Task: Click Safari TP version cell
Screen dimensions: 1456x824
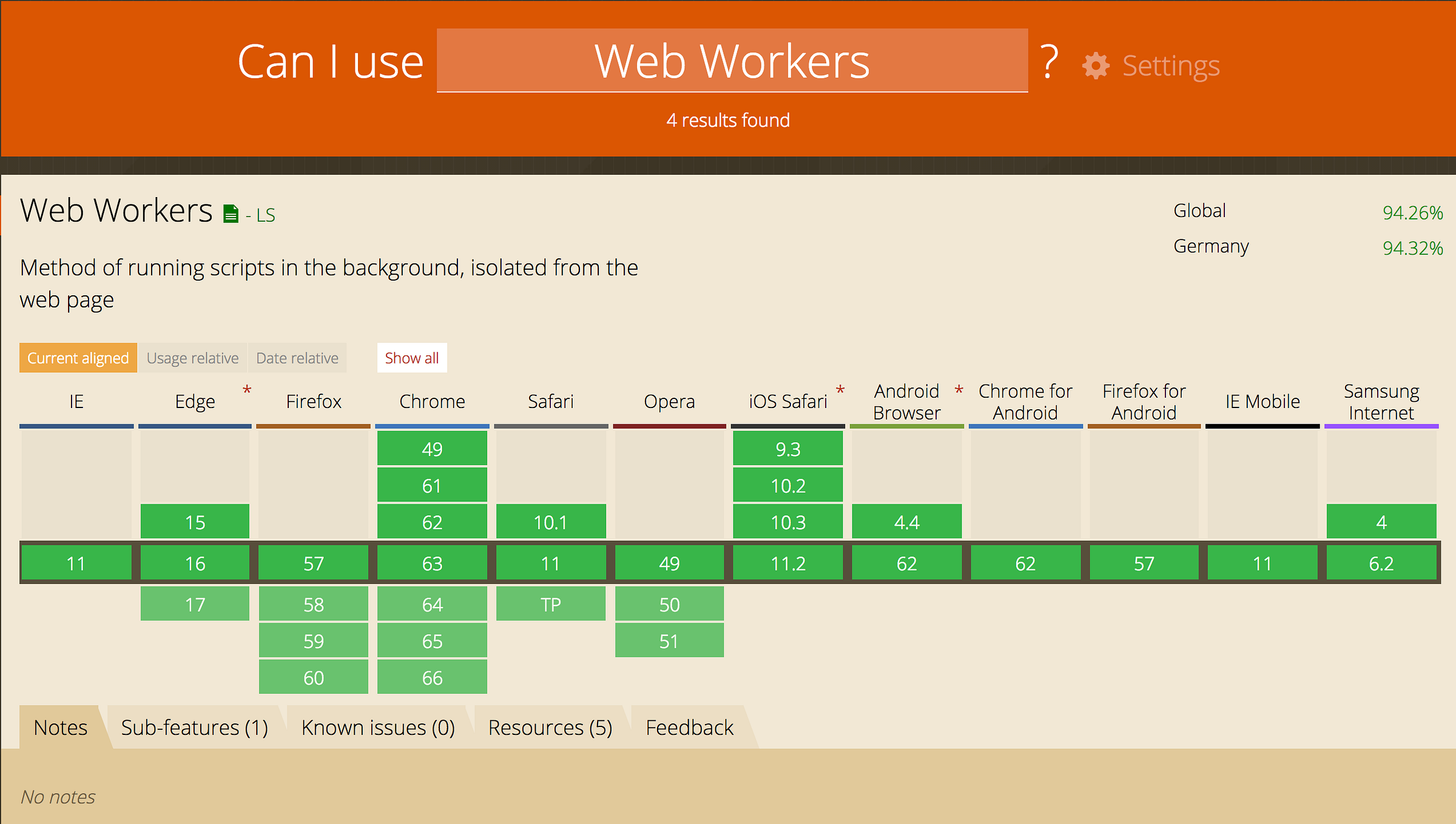Action: [550, 604]
